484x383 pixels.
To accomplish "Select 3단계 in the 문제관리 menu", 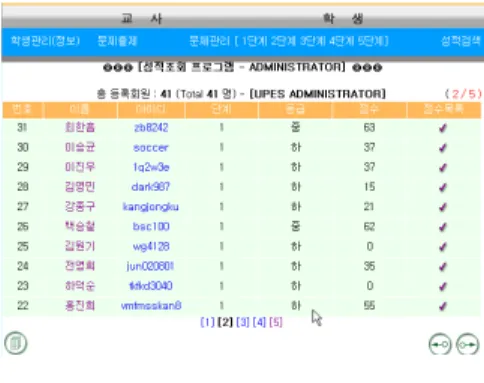I will [313, 41].
